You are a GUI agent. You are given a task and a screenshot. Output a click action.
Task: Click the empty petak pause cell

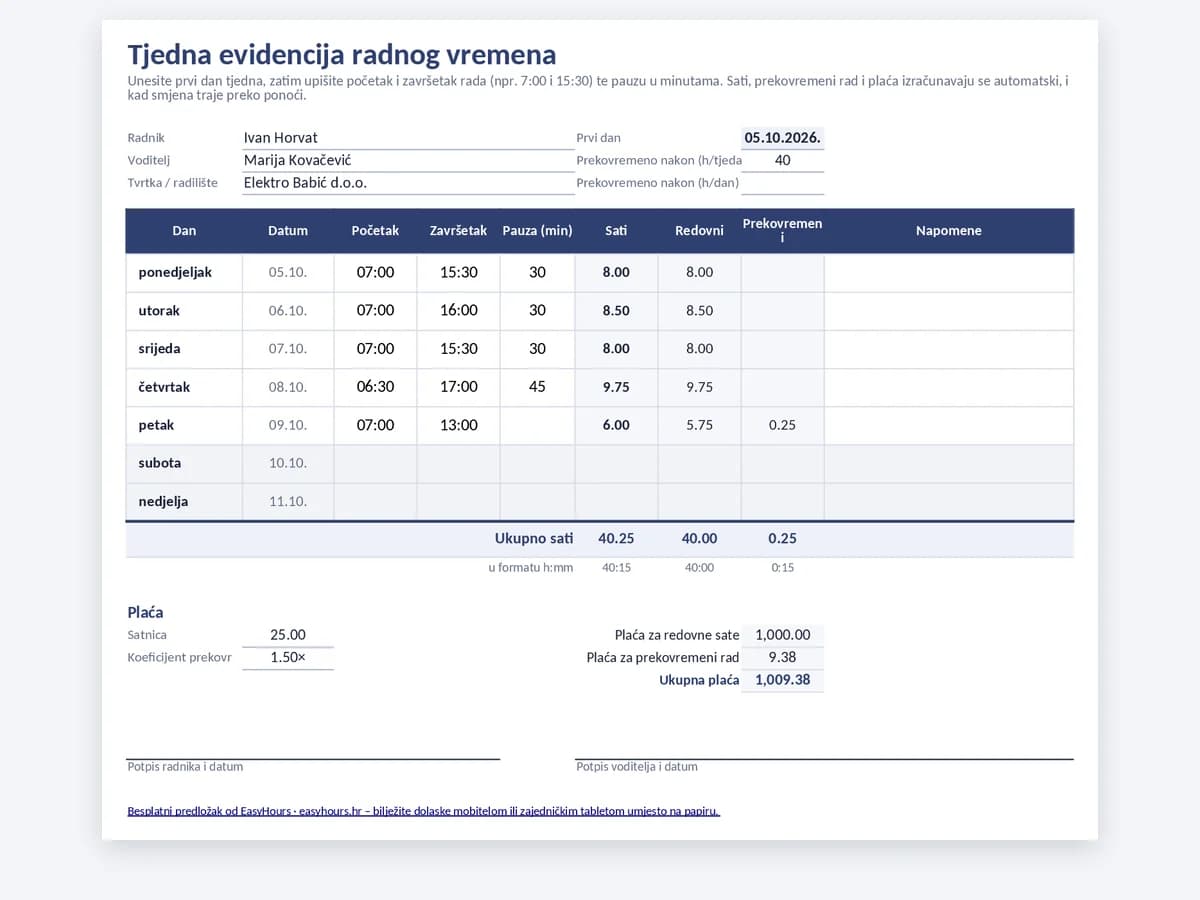tap(537, 425)
